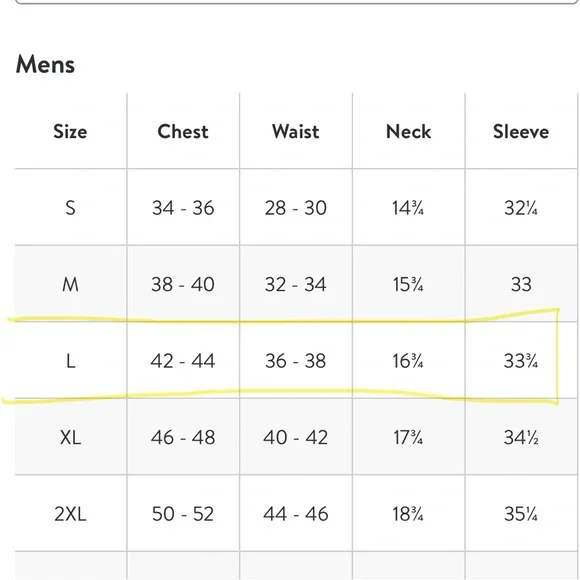Click the 46 - 48 chest cell
Viewport: 580px width, 580px height.
click(x=183, y=438)
